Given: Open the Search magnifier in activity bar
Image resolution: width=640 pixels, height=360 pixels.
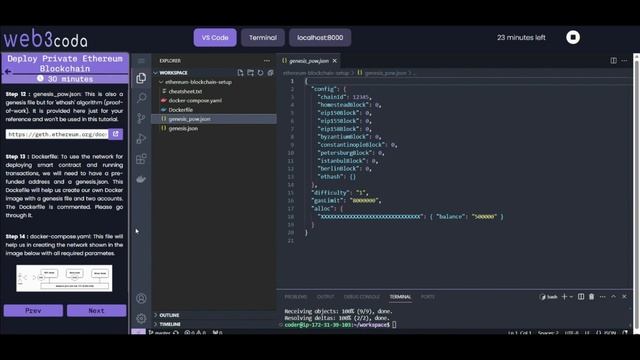Looking at the screenshot, I should (141, 98).
